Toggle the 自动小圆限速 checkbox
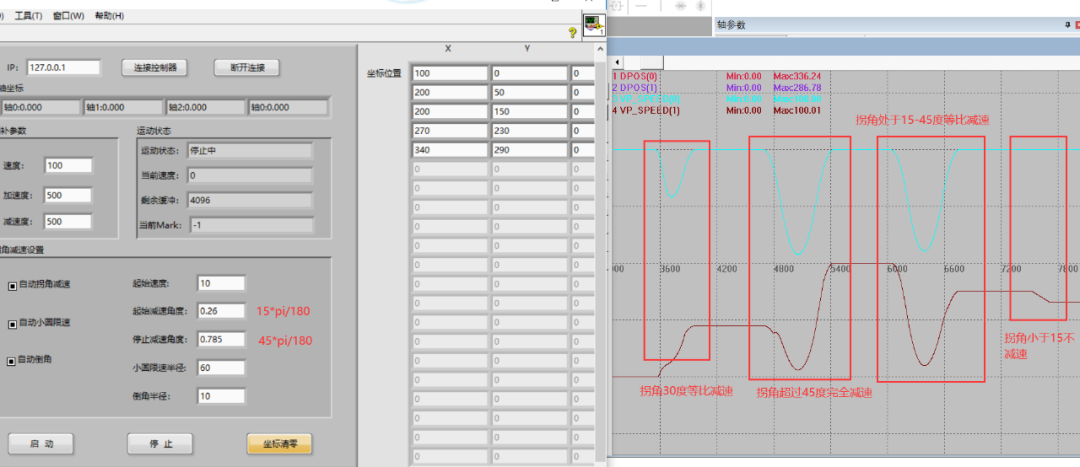The width and height of the screenshot is (1080, 467). [x=12, y=324]
